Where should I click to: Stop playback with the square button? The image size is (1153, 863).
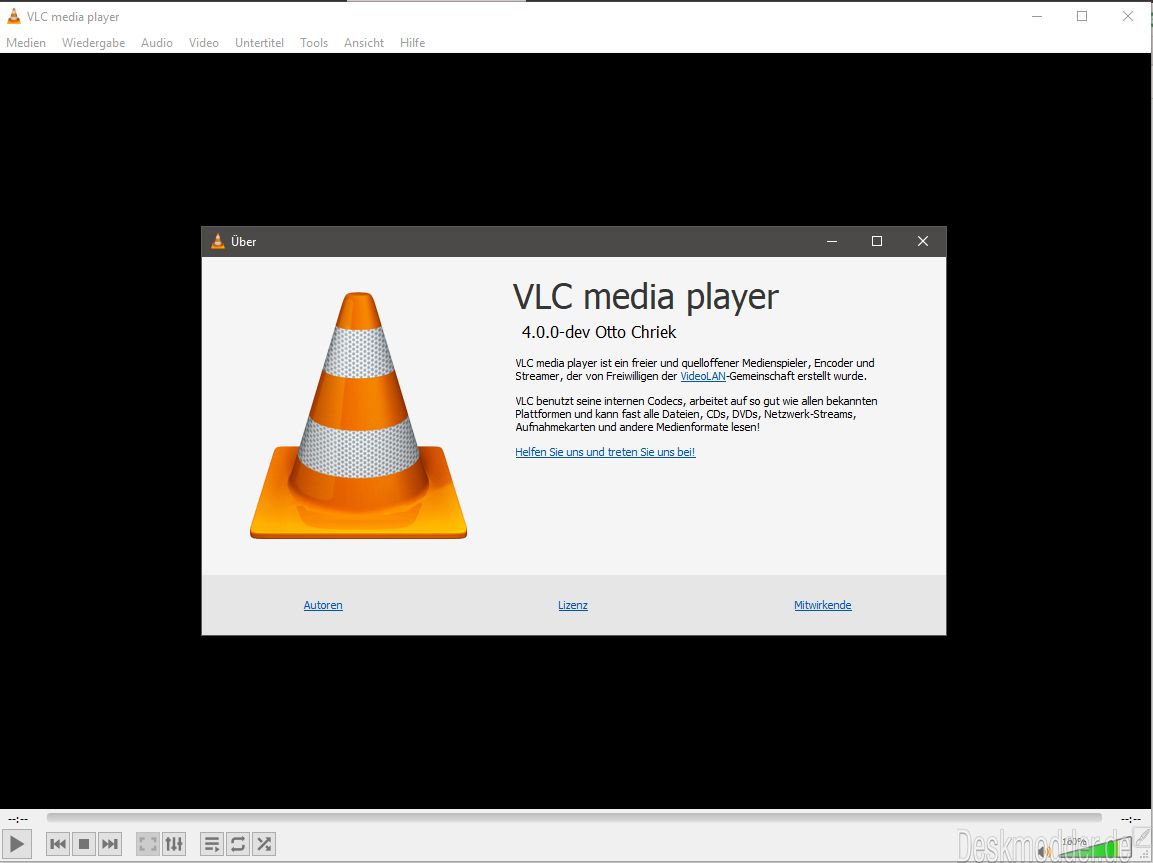(84, 844)
